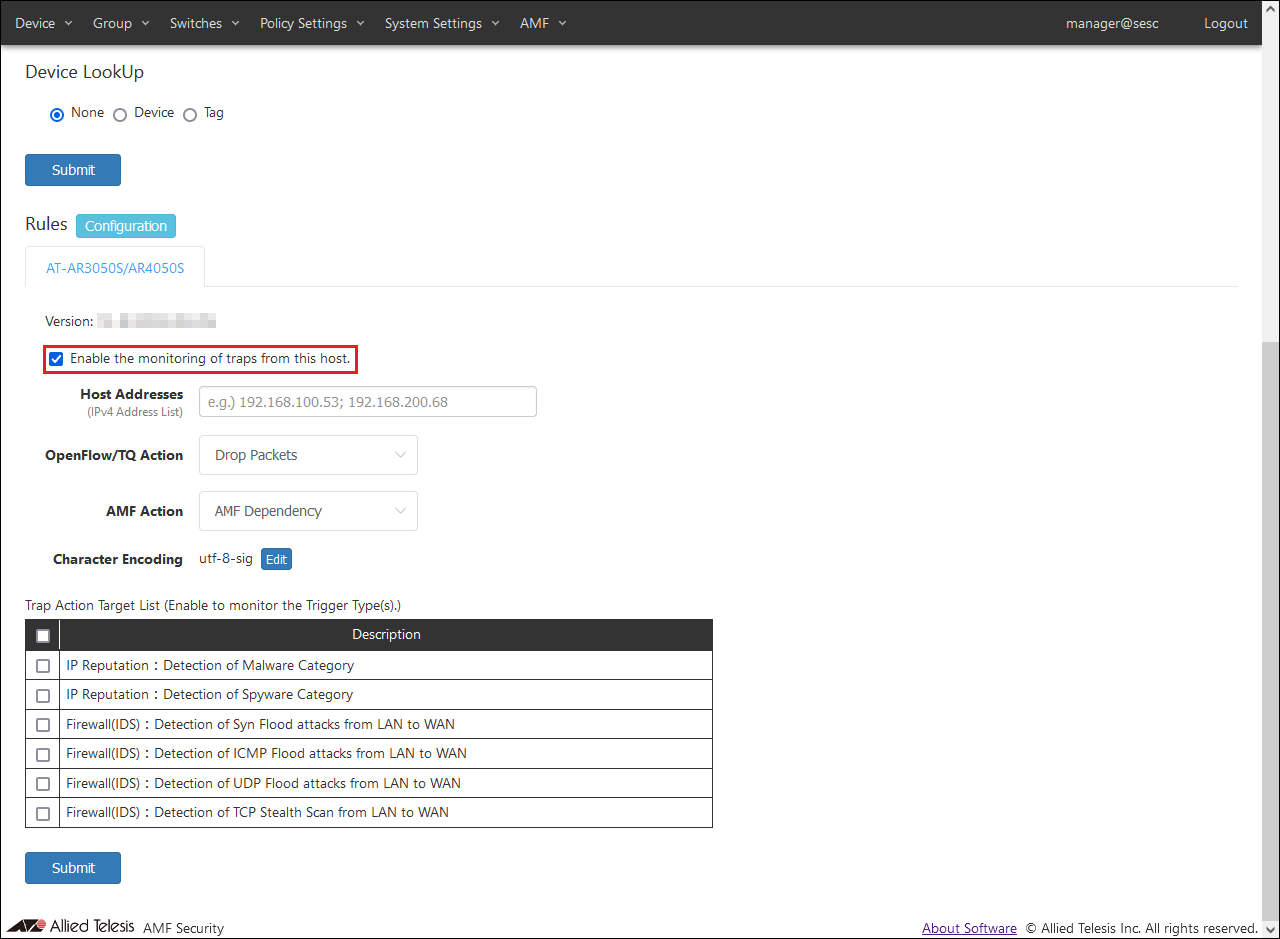The height and width of the screenshot is (939, 1280).
Task: Uncheck Enable the monitoring of traps checkbox
Action: click(57, 359)
